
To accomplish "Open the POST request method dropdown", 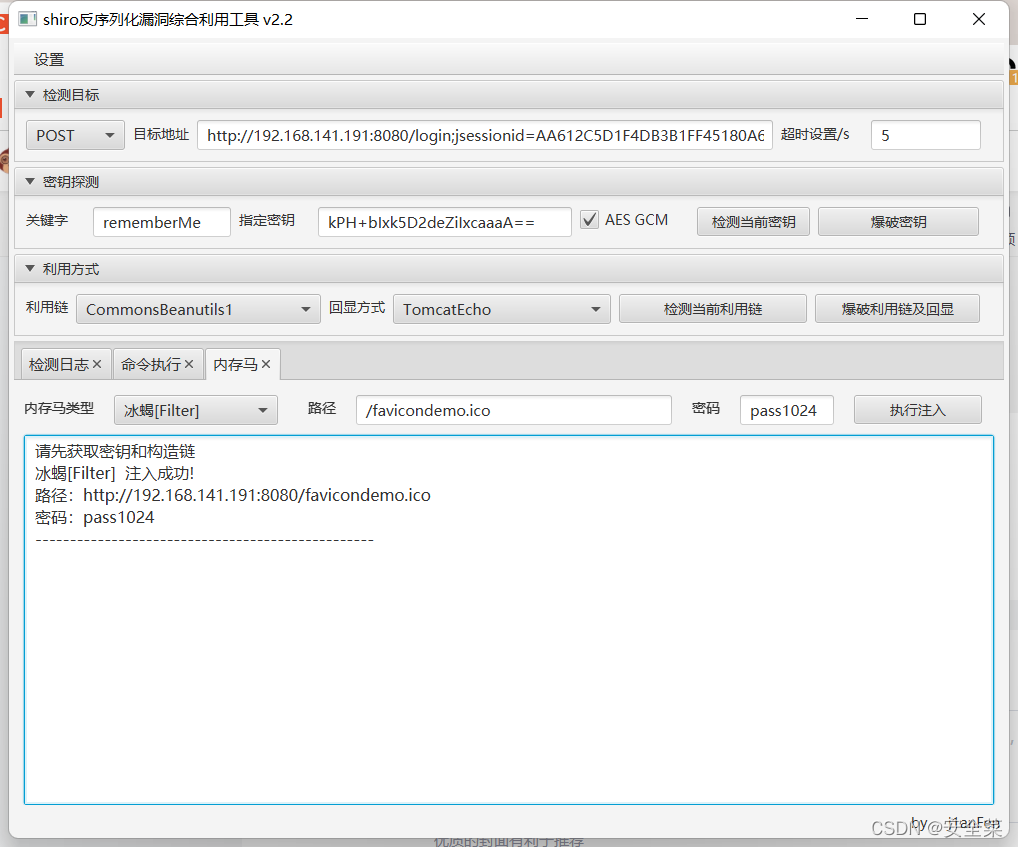I will pos(75,136).
